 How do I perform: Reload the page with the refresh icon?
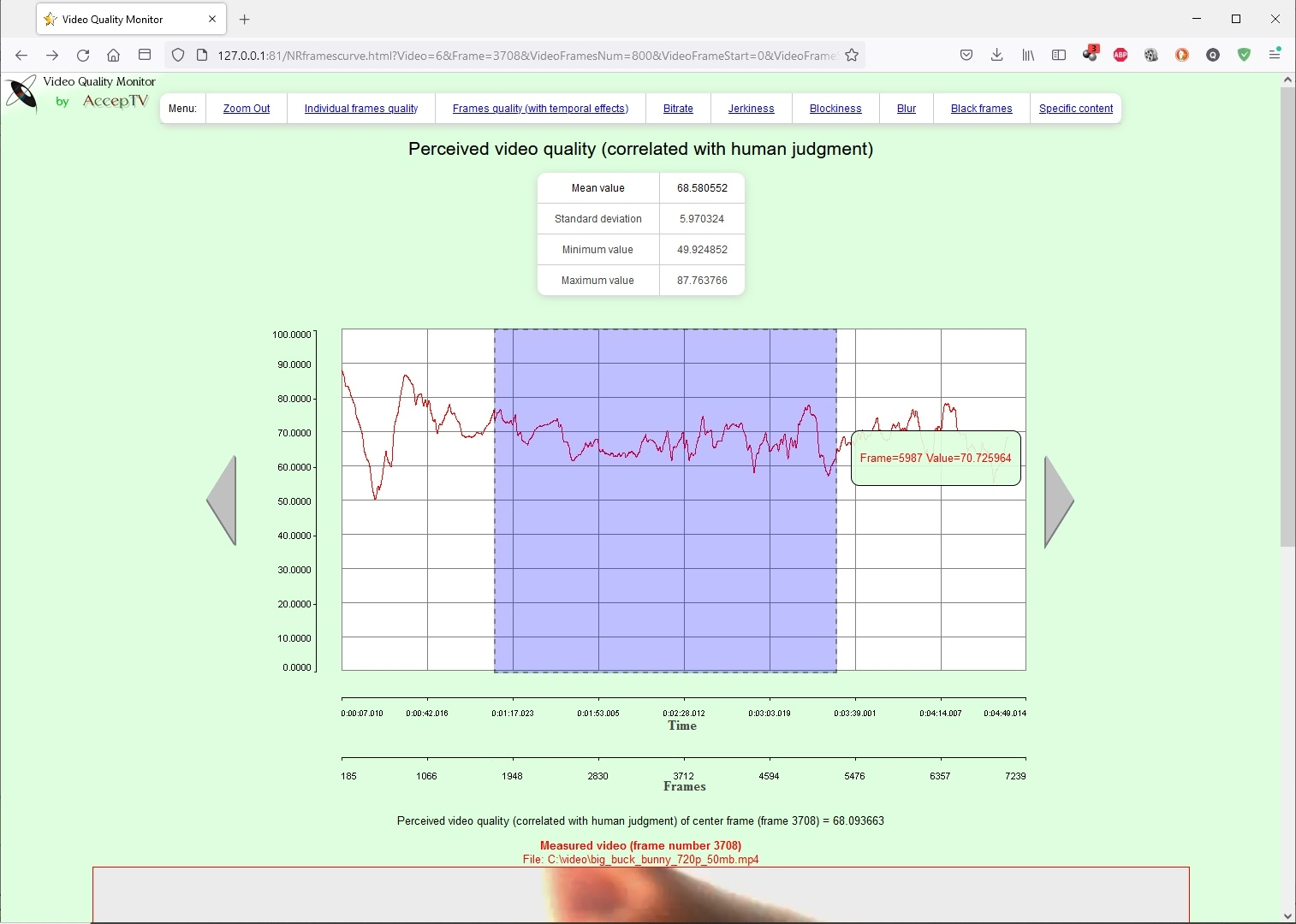coord(83,55)
